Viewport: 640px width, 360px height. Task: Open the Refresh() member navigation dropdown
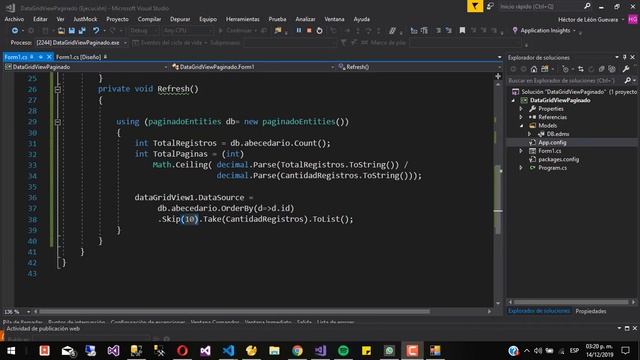point(500,67)
